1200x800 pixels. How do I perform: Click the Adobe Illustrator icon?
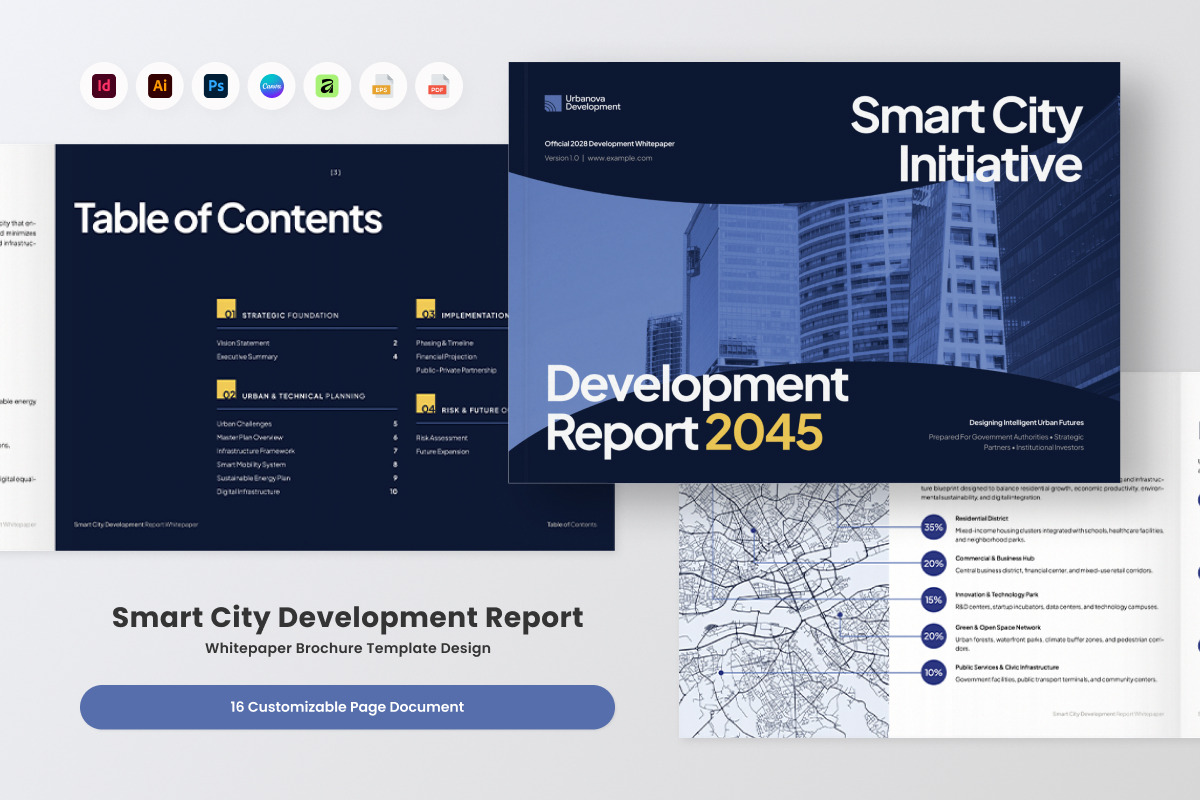click(160, 86)
